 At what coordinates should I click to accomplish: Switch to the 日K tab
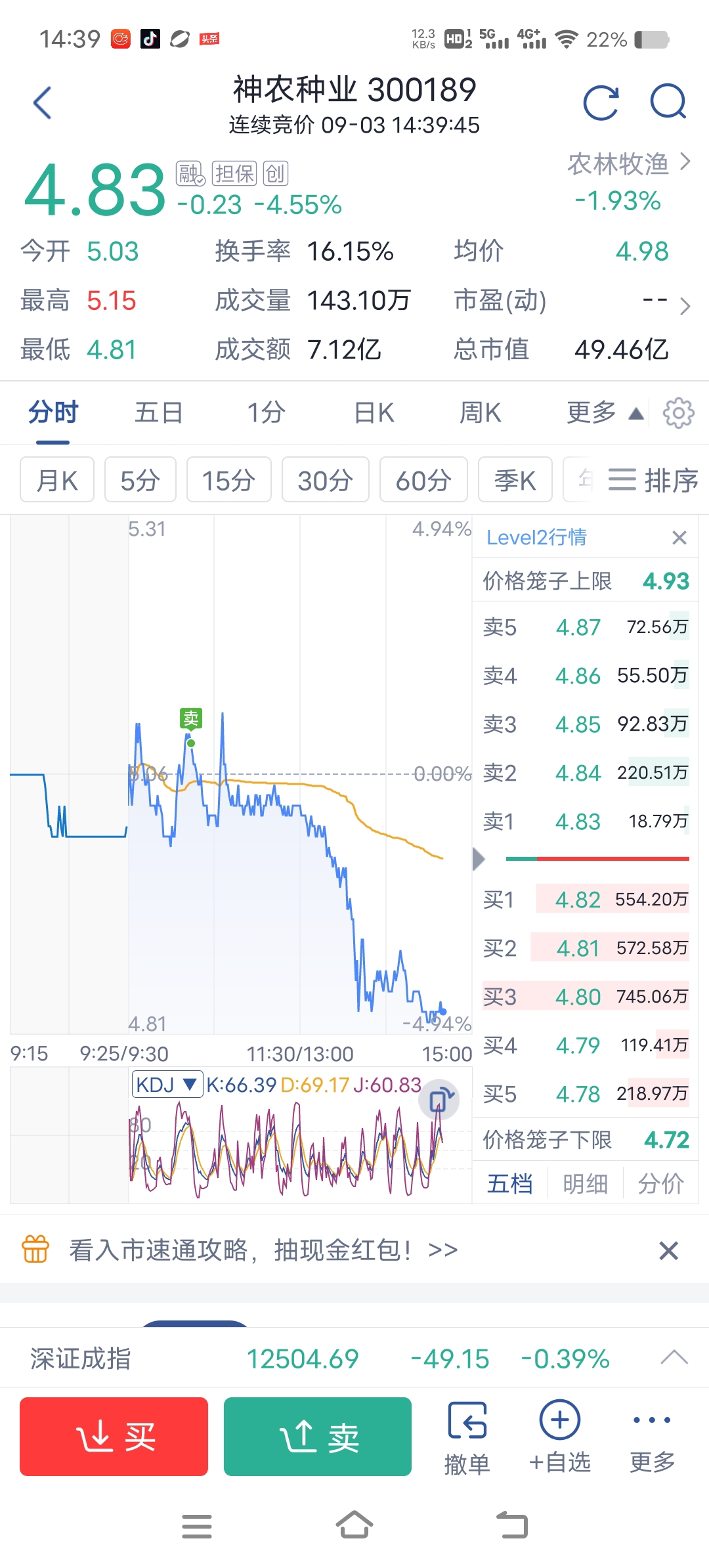pyautogui.click(x=374, y=413)
